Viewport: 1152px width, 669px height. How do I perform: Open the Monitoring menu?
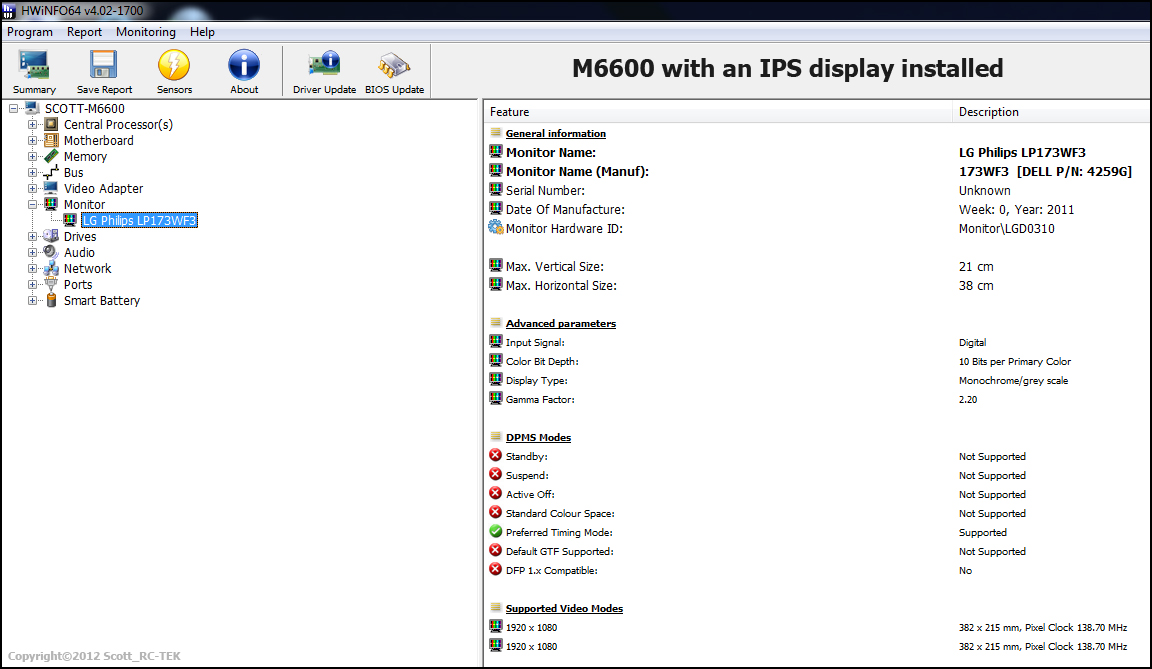pos(146,32)
